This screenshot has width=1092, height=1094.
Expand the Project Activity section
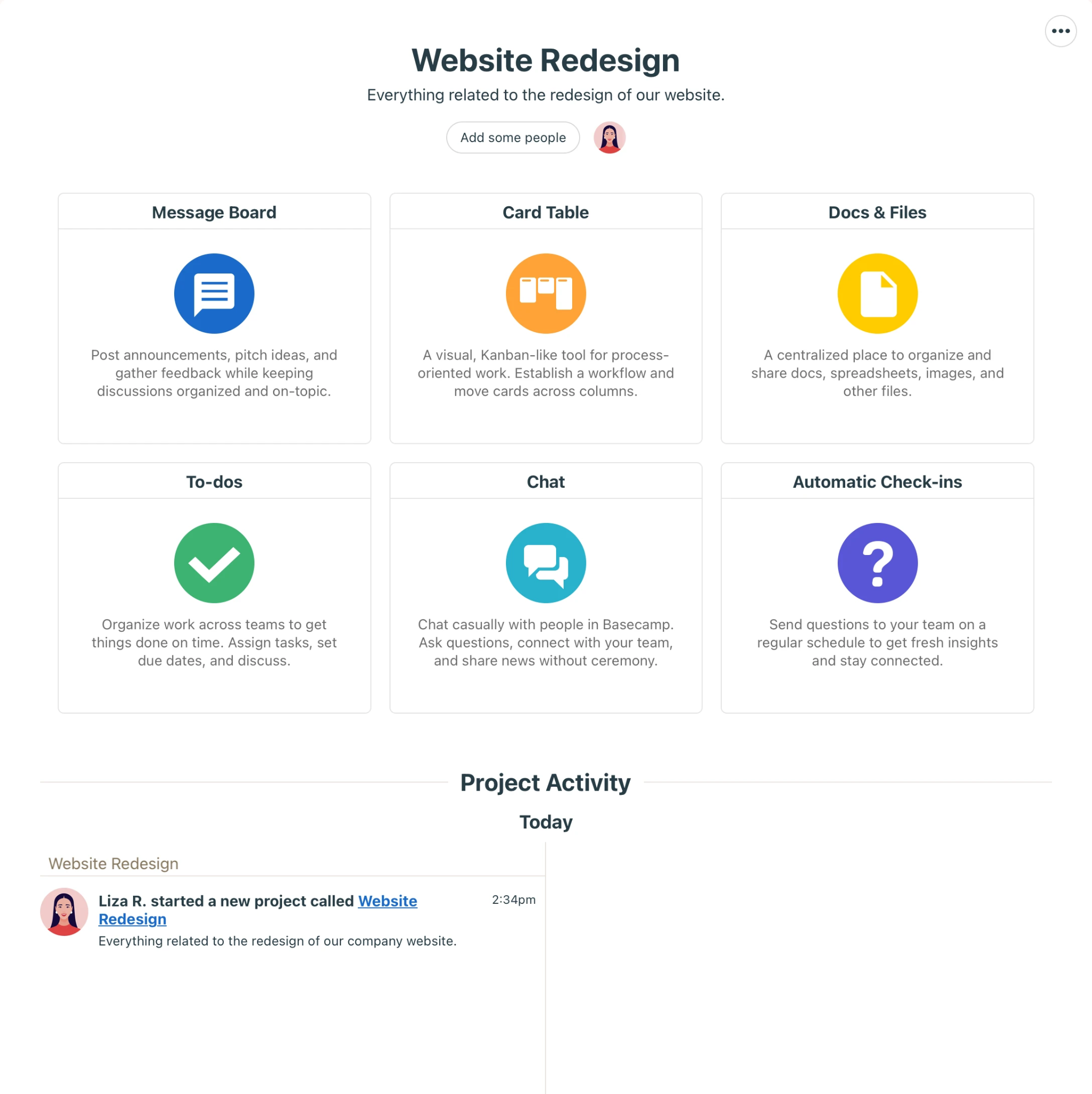point(546,782)
